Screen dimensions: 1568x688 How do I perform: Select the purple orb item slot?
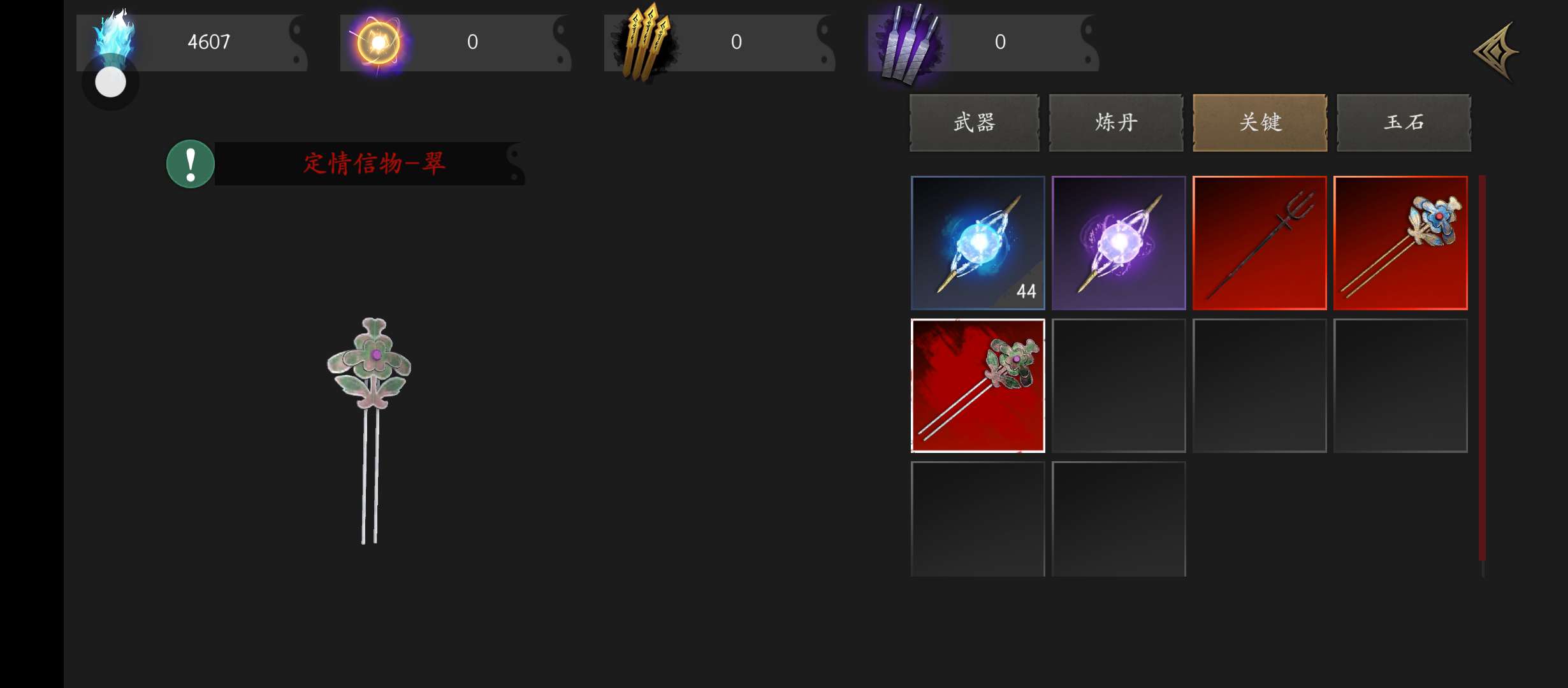pos(1119,243)
